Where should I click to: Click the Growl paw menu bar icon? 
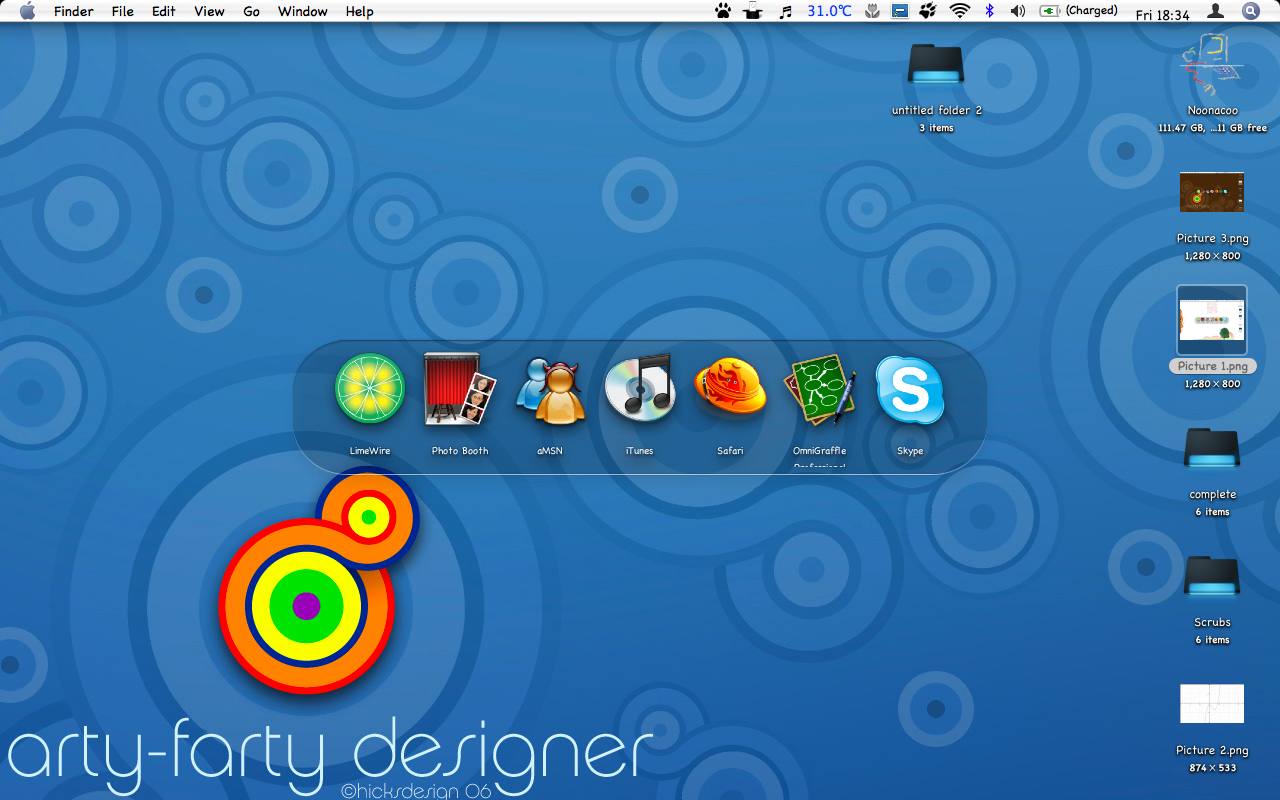pos(928,11)
